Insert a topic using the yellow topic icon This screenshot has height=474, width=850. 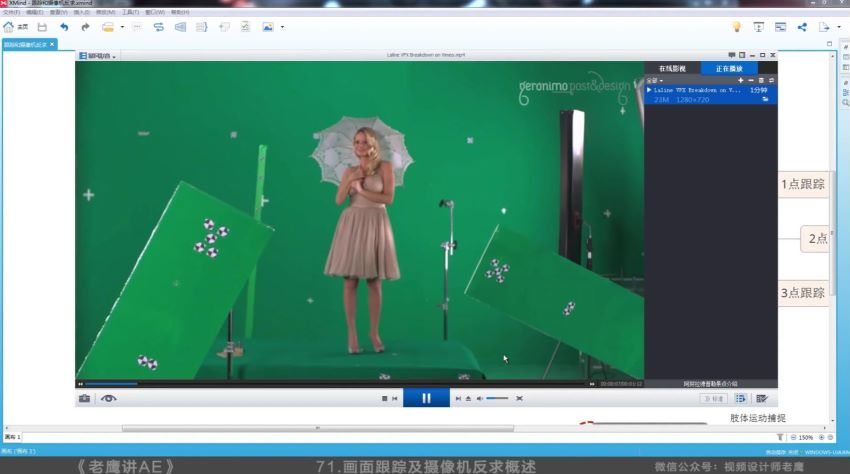[108, 27]
